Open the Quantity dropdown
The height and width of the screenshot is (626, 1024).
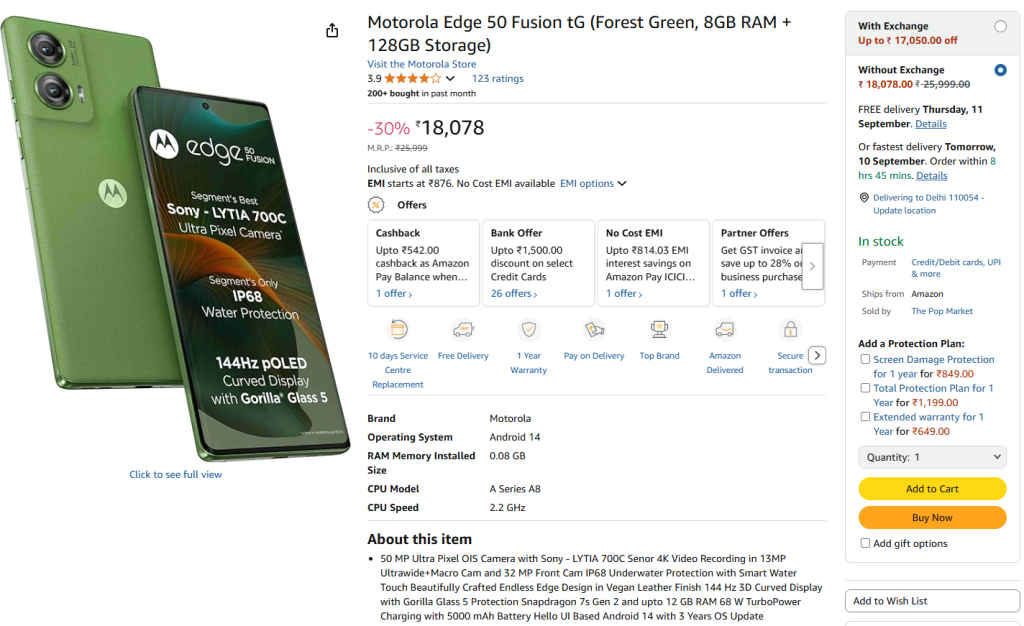pos(932,456)
